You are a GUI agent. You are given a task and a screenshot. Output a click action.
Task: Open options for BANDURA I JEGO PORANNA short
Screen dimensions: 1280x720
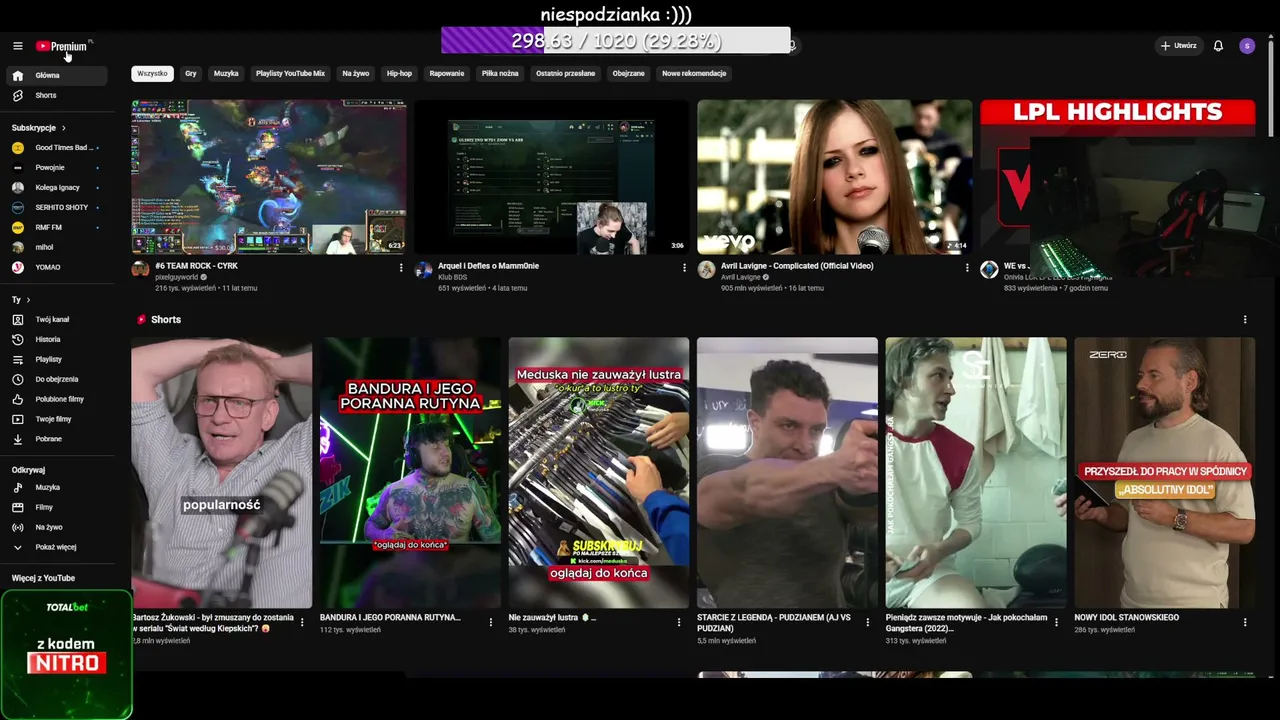(490, 622)
